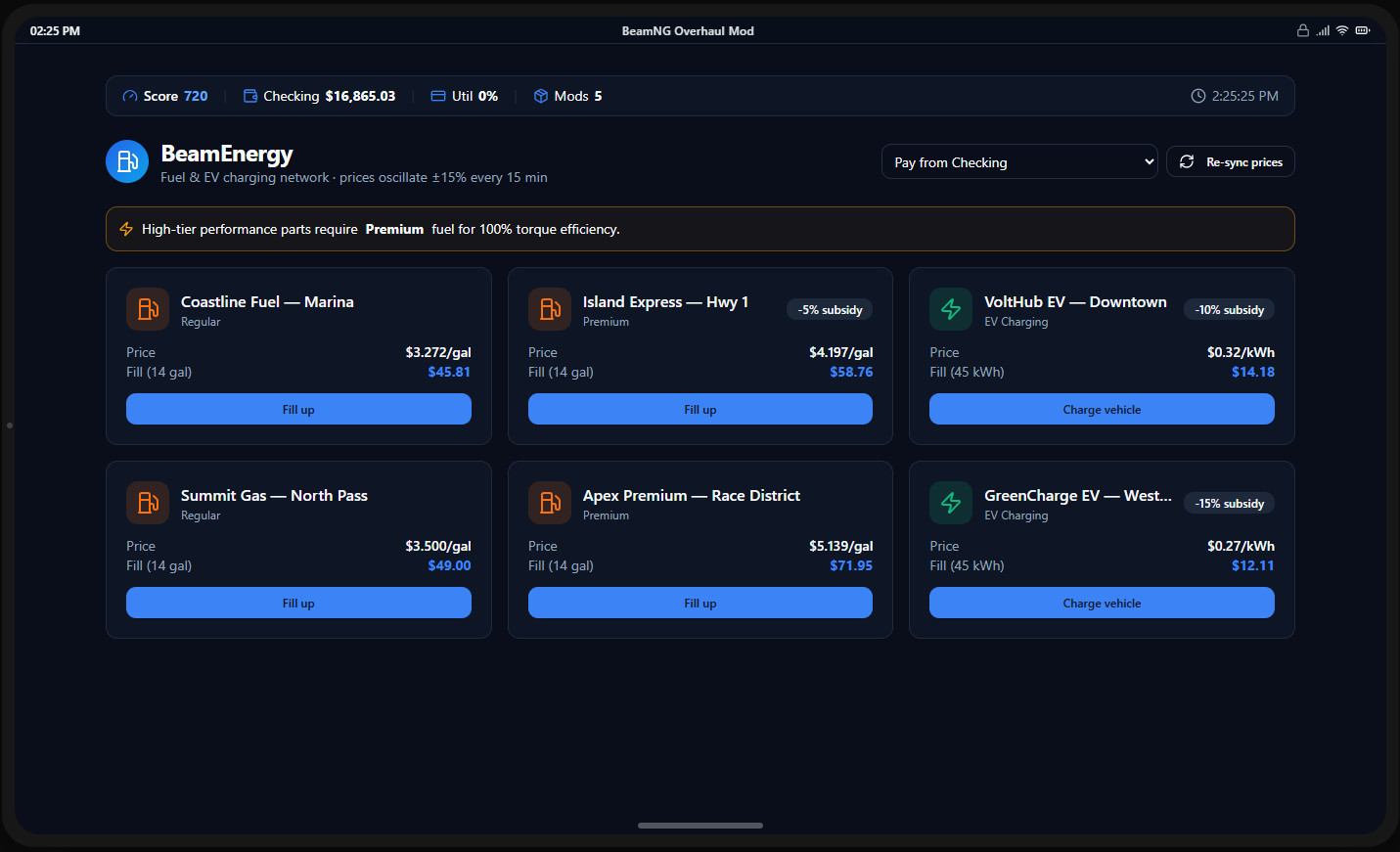The image size is (1400, 852).
Task: Click the $4.197/gal price
Action: coord(840,352)
